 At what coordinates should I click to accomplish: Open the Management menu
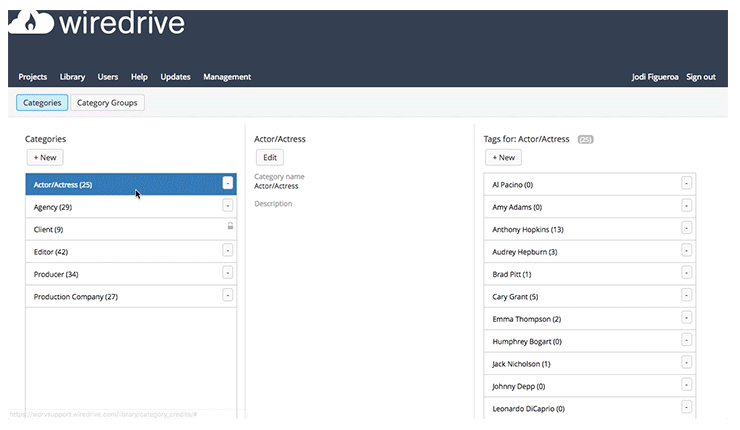click(x=227, y=77)
